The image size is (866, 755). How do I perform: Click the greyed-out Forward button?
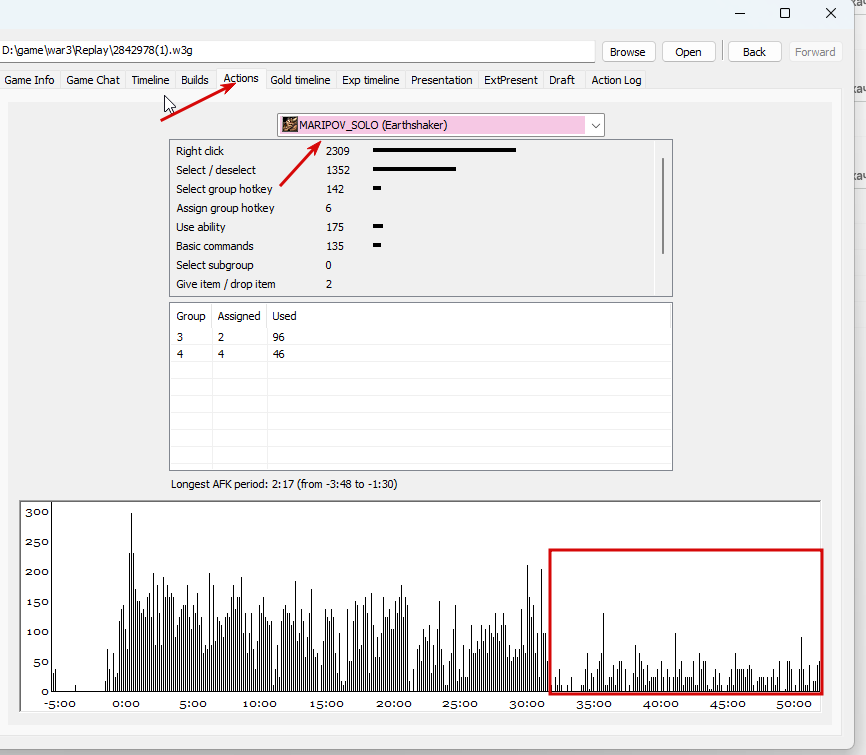[815, 52]
